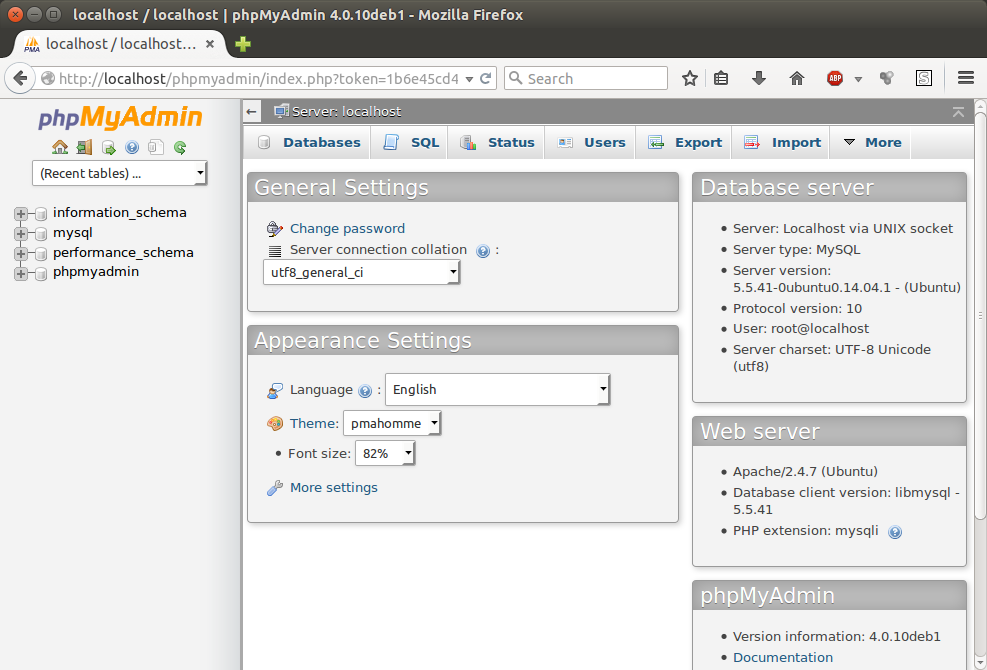
Task: Select the information_schema database name
Action: click(x=120, y=213)
